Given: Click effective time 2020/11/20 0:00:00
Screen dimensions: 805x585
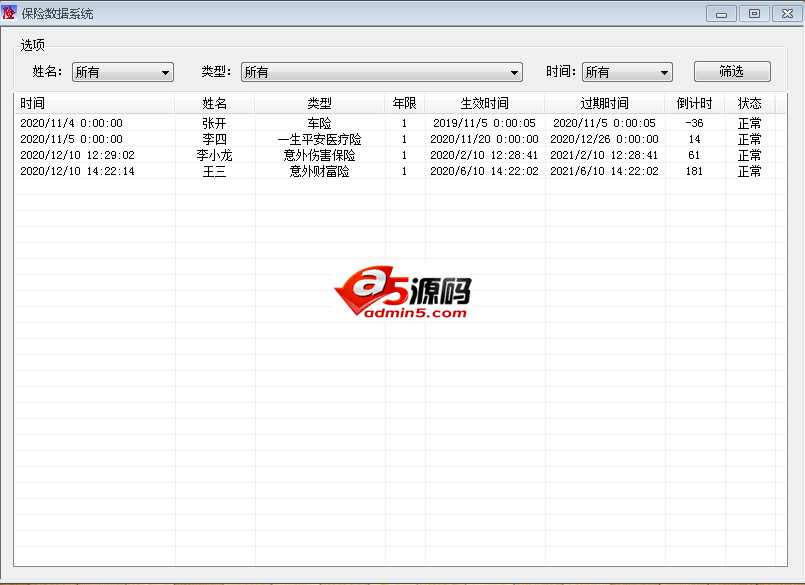Looking at the screenshot, I should pos(485,139).
